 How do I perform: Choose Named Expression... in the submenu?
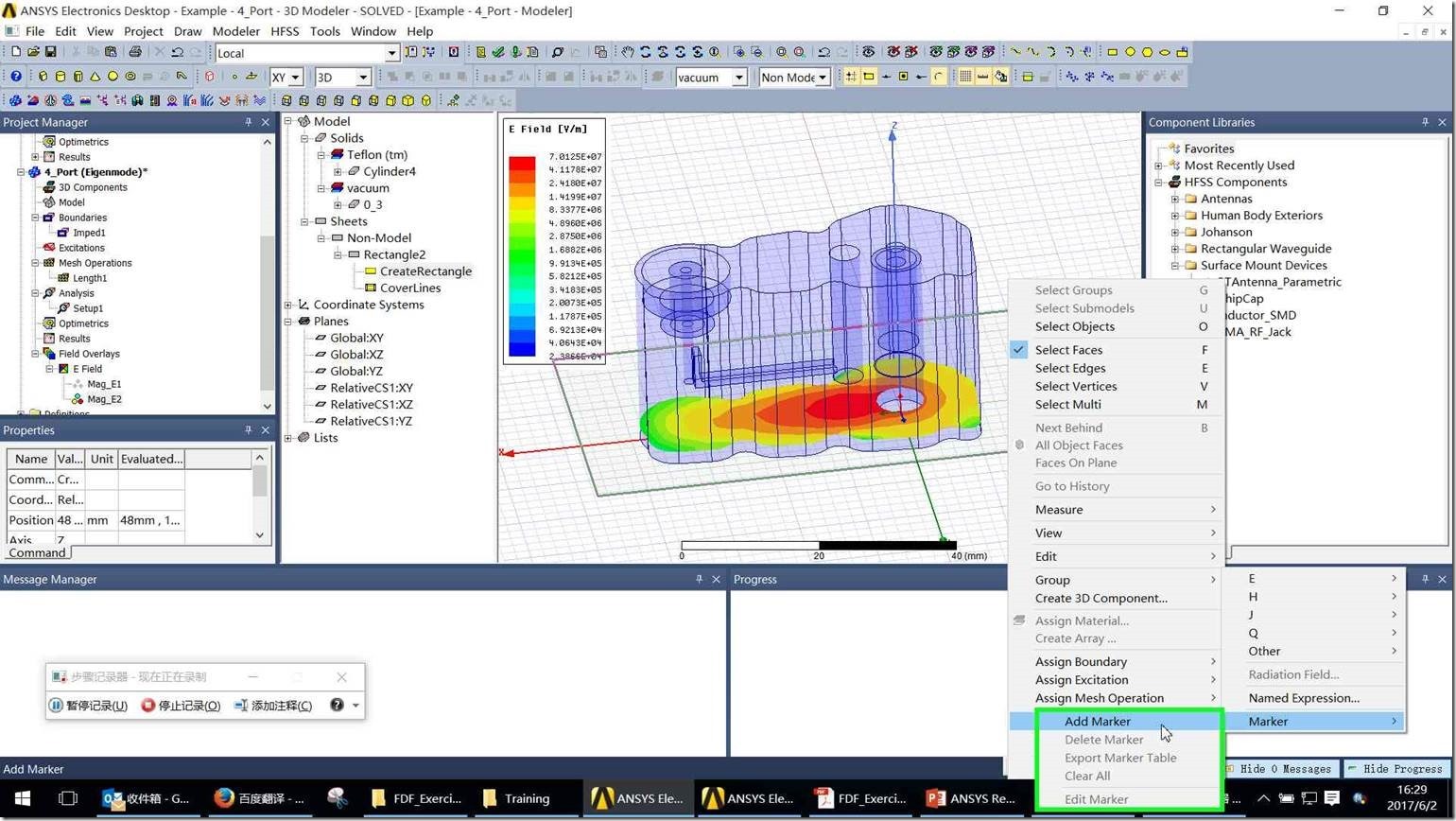tap(1312, 698)
